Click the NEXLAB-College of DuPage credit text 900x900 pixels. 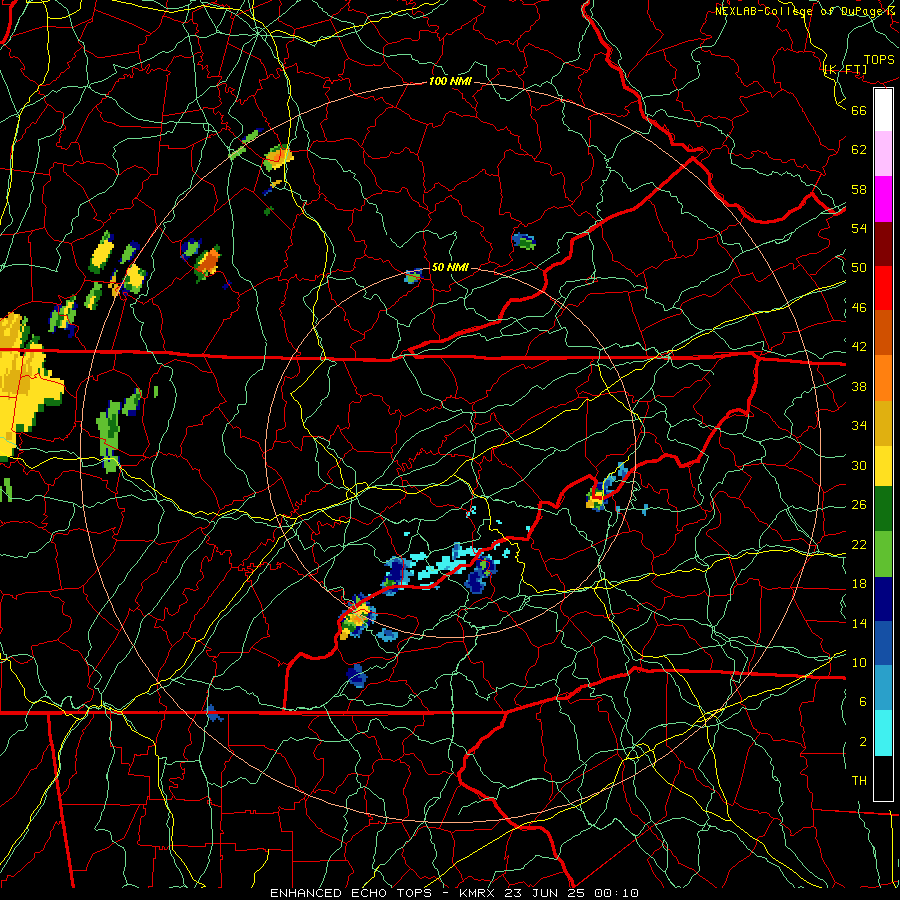[802, 10]
